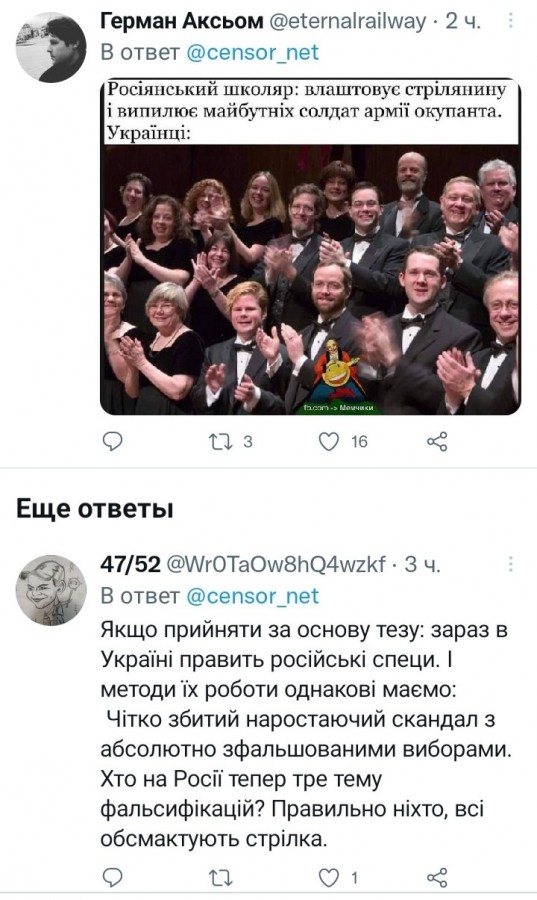This screenshot has height=900, width=537.
Task: Share the 47/52 user's tweet
Action: point(437,877)
